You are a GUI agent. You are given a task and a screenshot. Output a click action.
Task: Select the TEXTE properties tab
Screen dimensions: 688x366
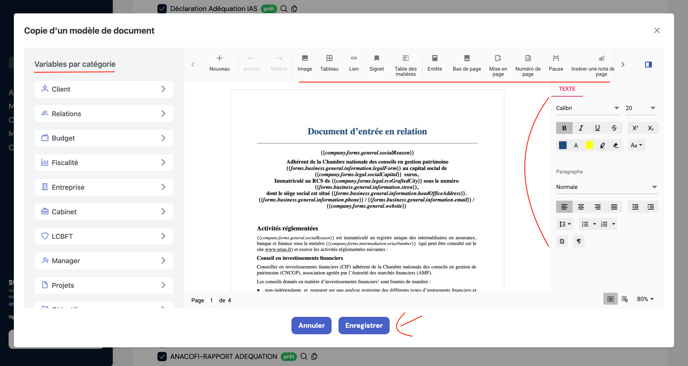click(x=567, y=89)
